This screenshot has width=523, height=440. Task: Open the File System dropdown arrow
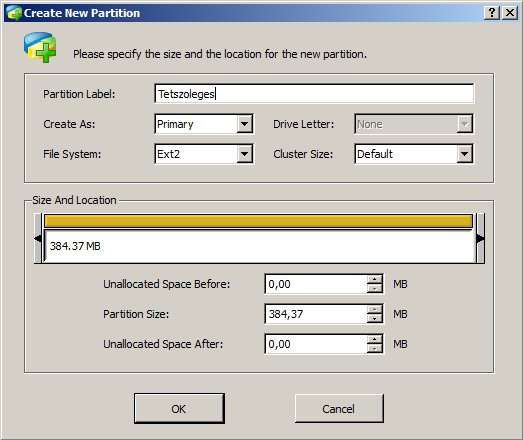click(244, 154)
